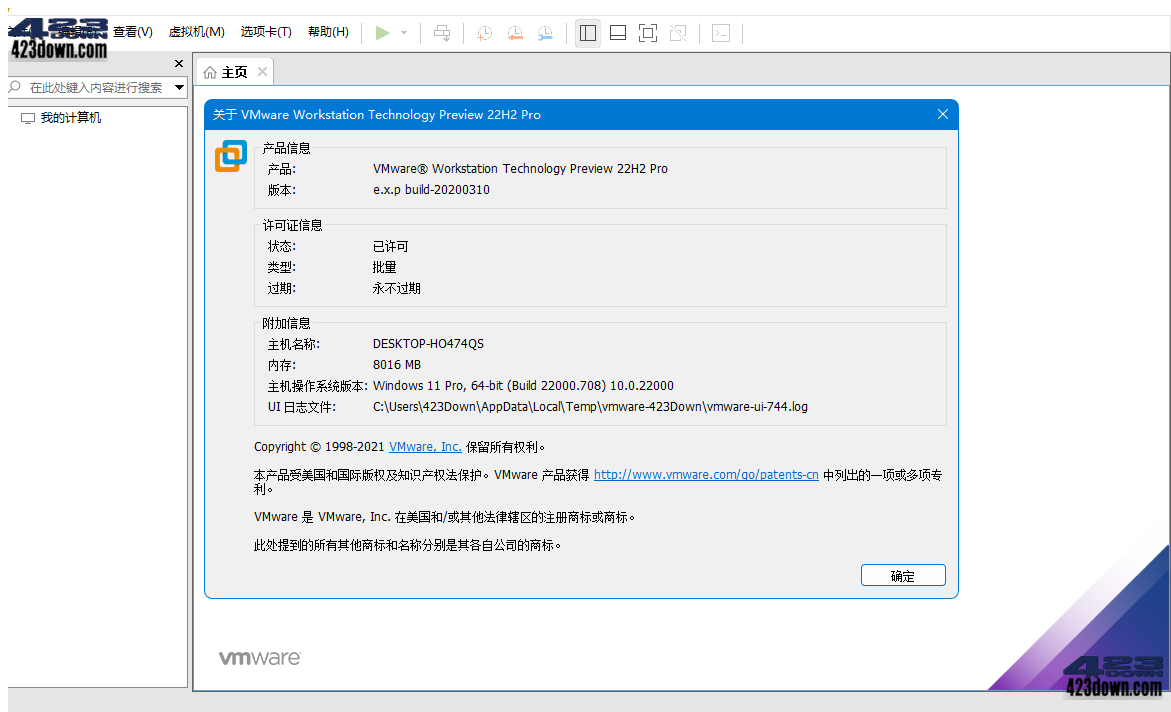This screenshot has width=1171, height=712.
Task: Open the VMware, Inc. copyright link
Action: coord(424,446)
